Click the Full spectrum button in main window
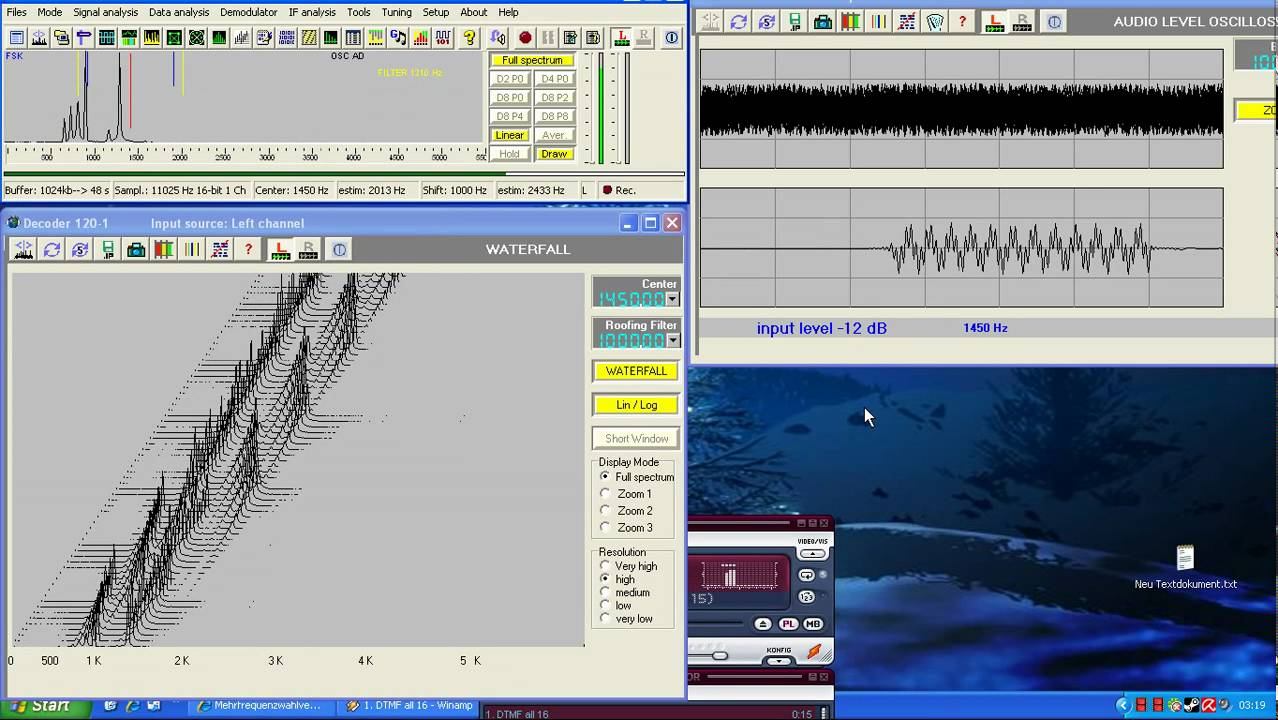Image resolution: width=1278 pixels, height=720 pixels. coord(532,60)
